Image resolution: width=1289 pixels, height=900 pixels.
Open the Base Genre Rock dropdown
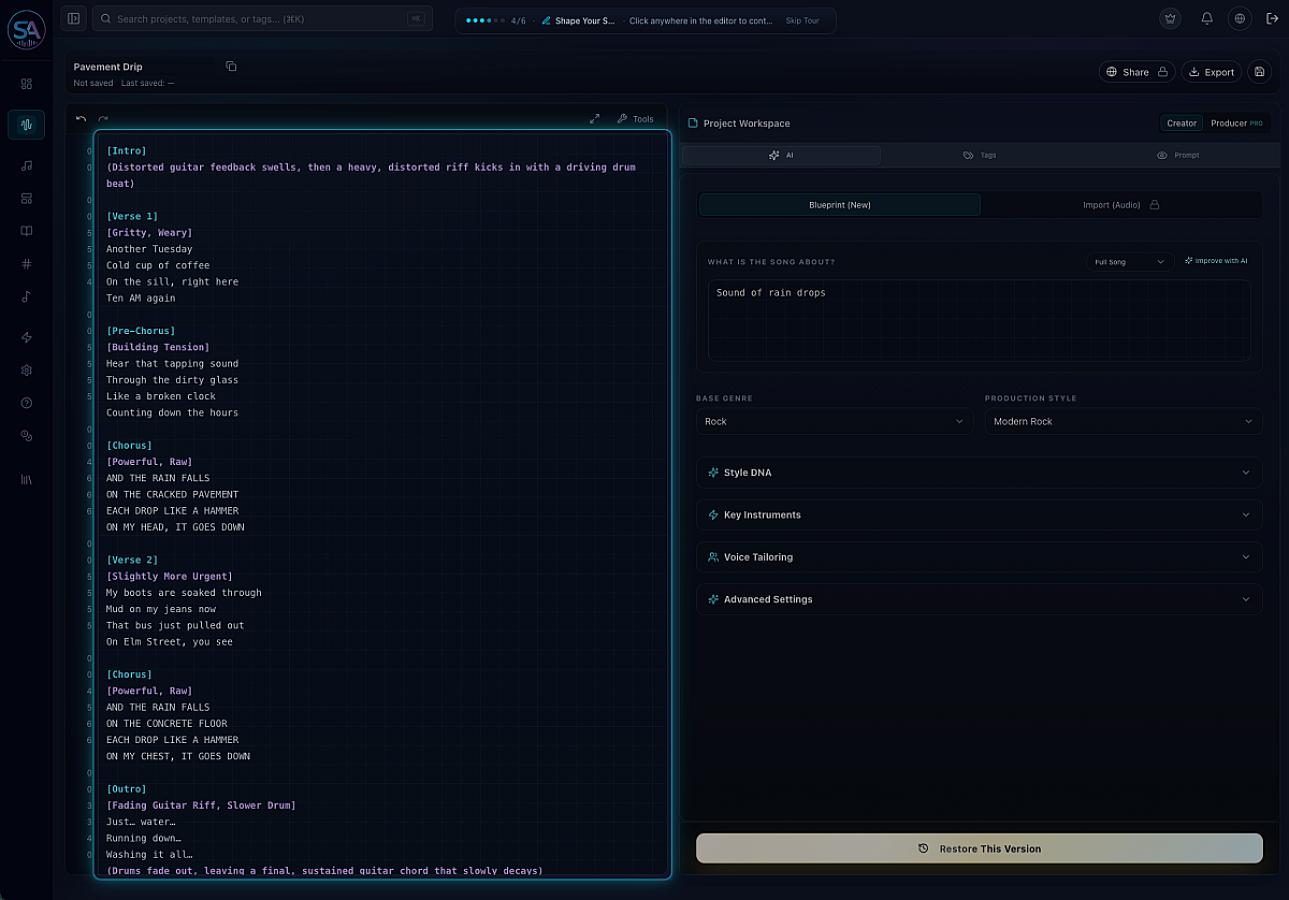835,421
